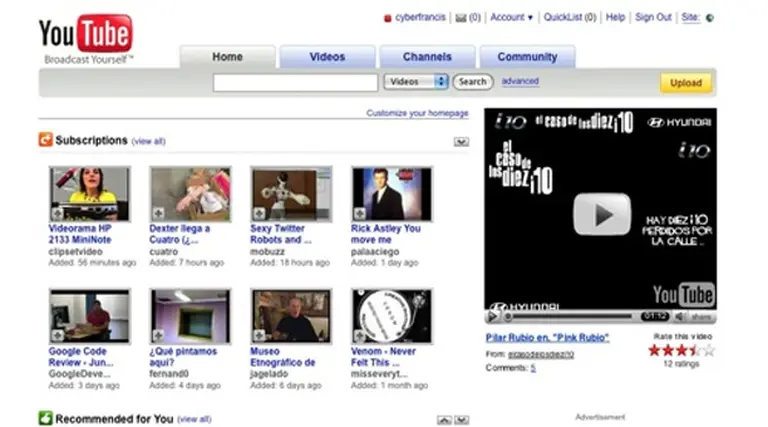Image resolution: width=768 pixels, height=427 pixels.
Task: Click view all next to Recommended for You
Action: click(x=194, y=420)
